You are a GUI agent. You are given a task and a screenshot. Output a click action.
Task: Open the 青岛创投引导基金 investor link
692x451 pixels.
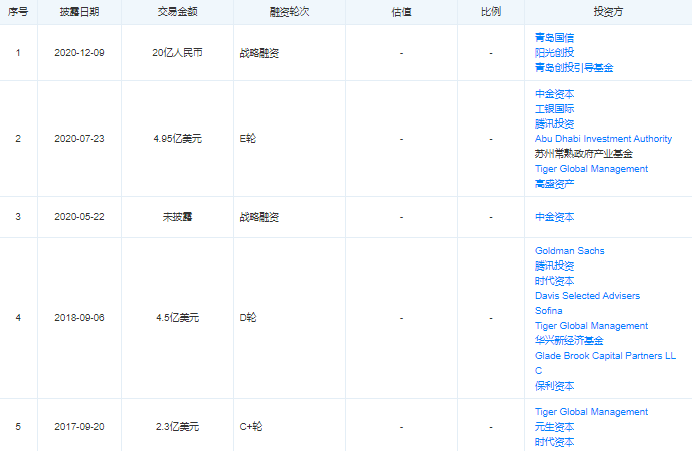(x=574, y=68)
